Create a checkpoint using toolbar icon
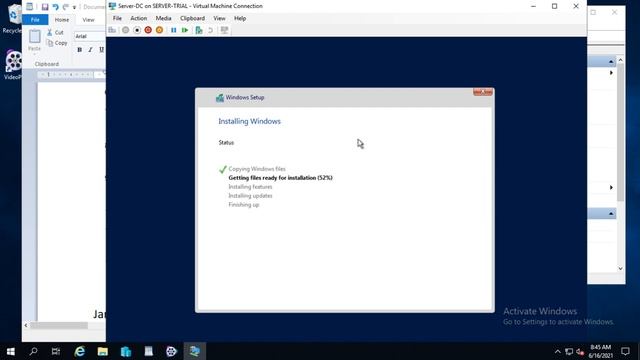640x360 pixels. pyautogui.click(x=199, y=30)
